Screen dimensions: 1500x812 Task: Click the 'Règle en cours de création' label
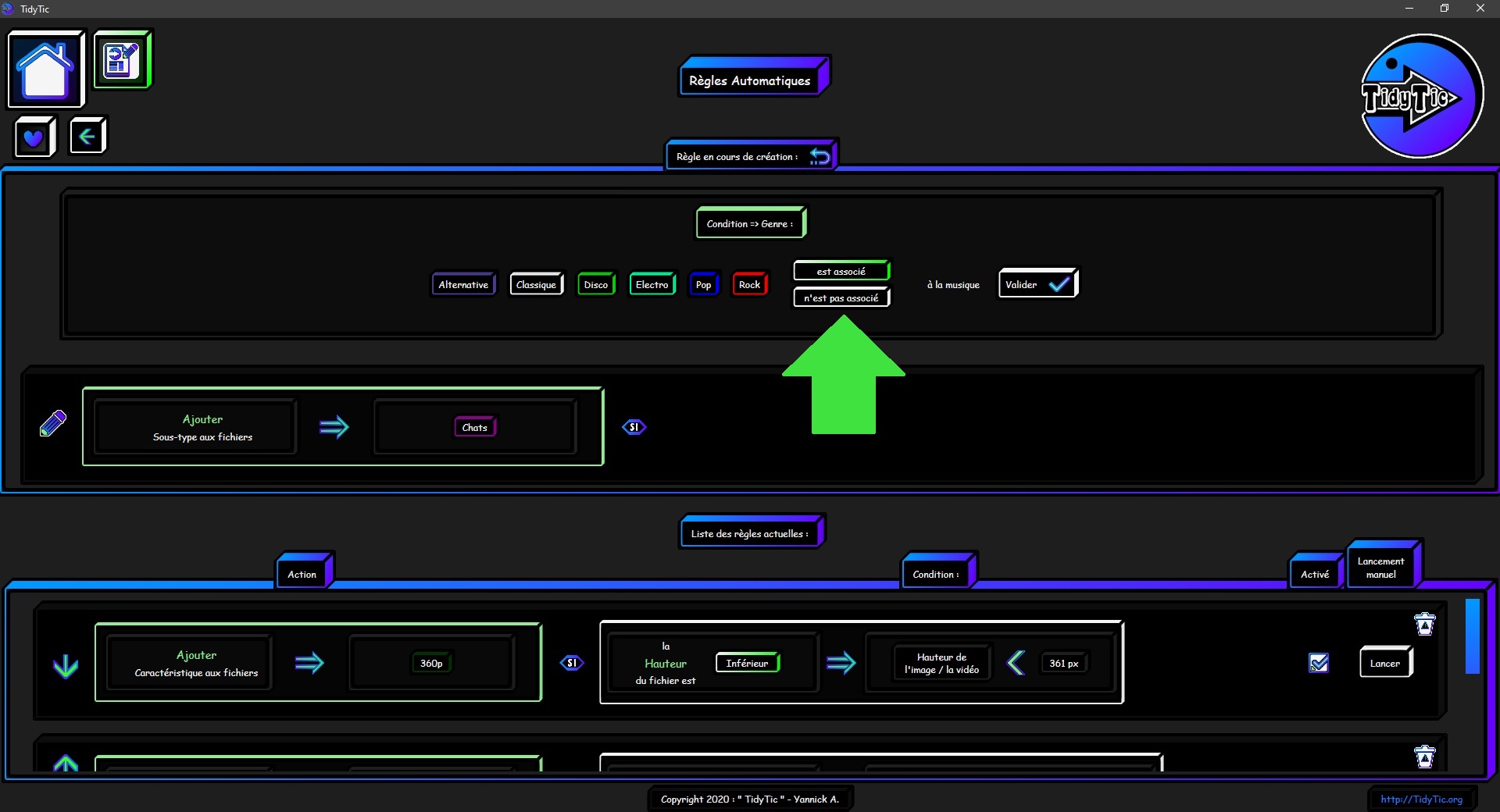click(737, 156)
